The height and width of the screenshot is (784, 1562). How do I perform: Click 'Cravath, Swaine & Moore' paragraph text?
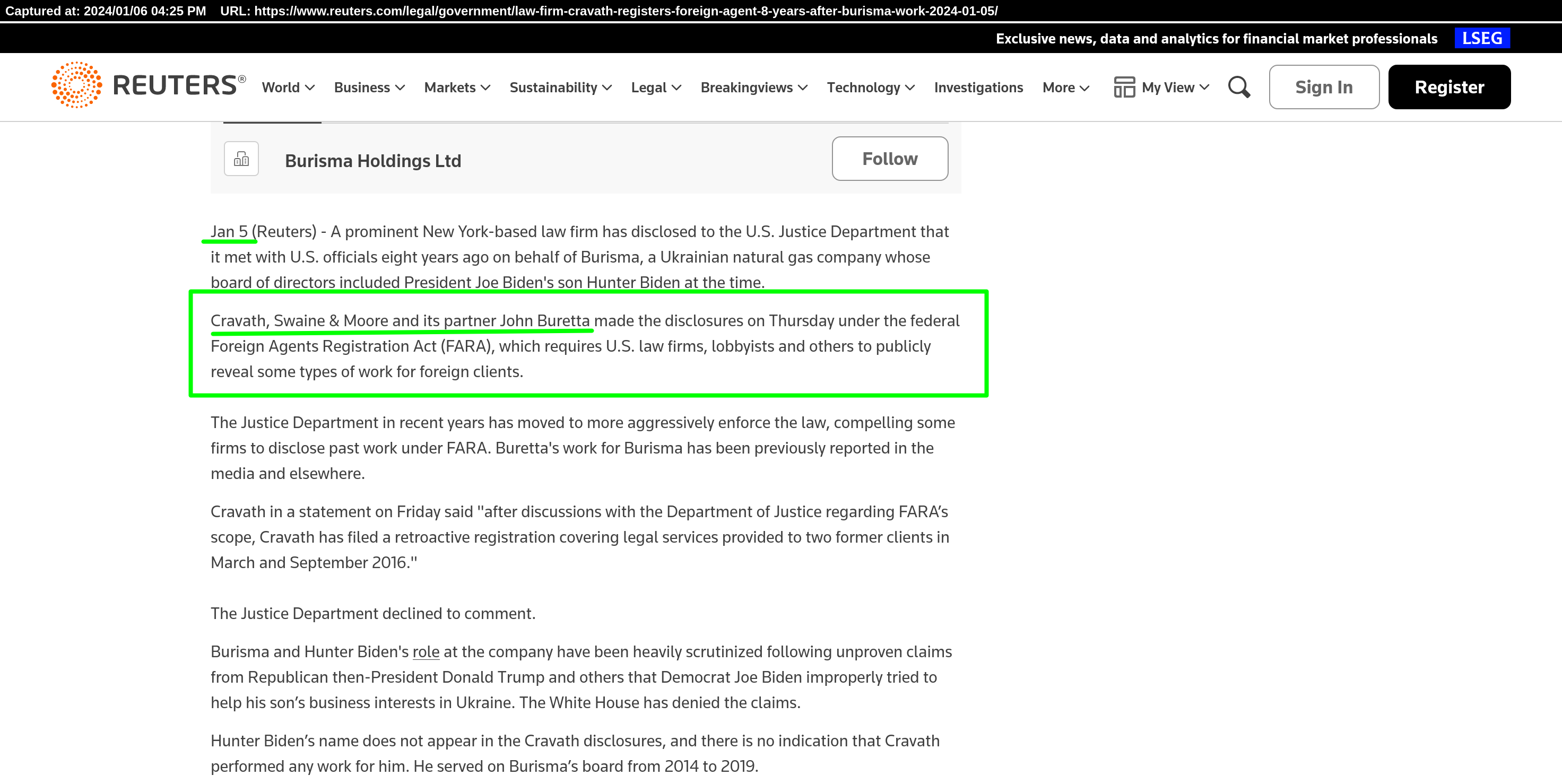[x=585, y=346]
